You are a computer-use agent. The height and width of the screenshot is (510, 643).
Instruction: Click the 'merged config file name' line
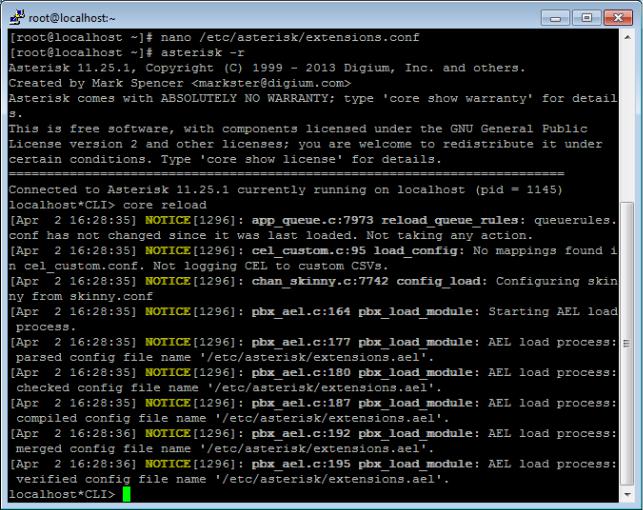pos(225,449)
